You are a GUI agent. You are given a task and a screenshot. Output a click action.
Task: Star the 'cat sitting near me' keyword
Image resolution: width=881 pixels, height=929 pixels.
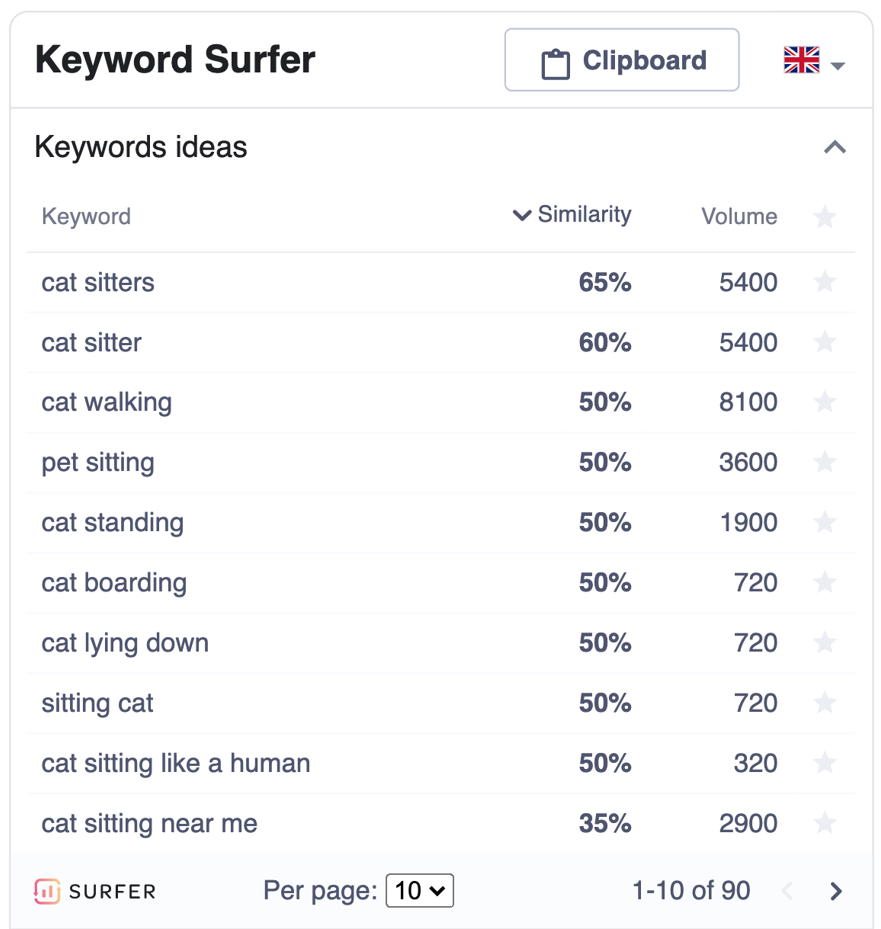click(825, 823)
